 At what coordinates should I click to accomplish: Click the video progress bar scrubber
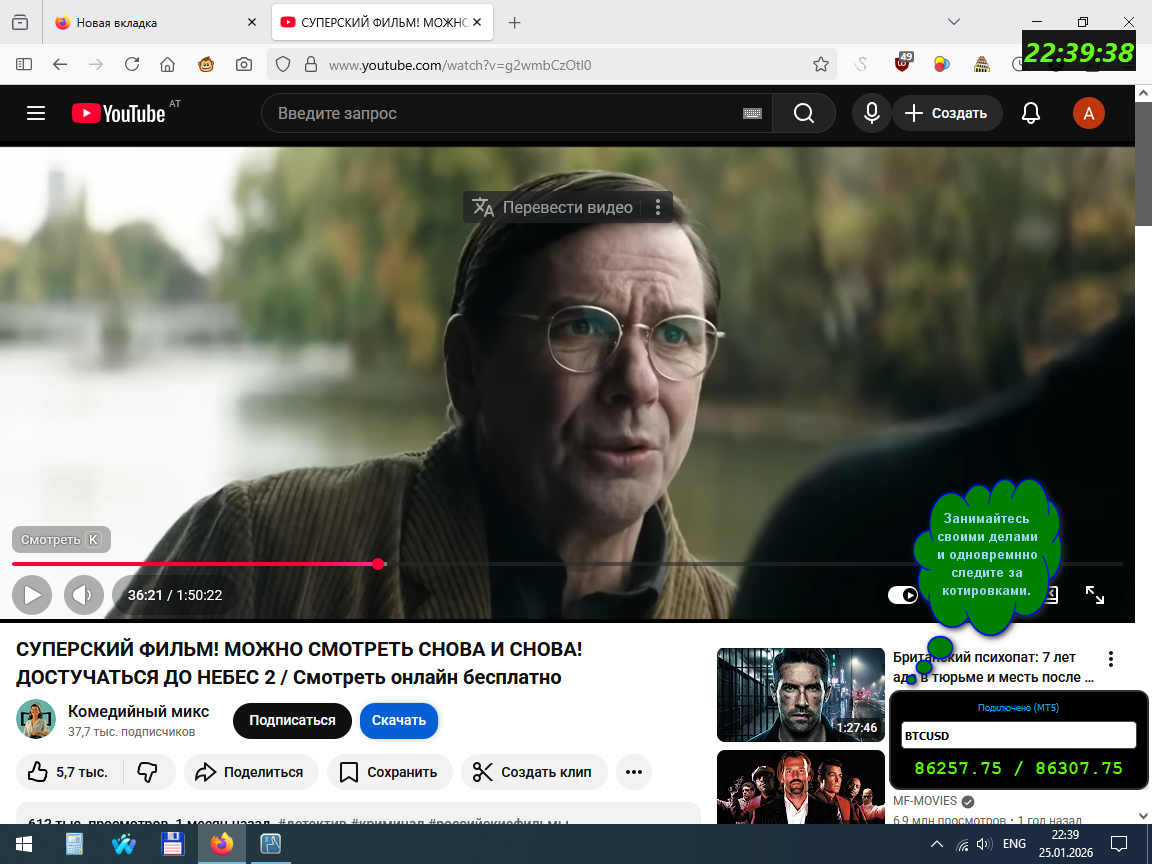(378, 564)
